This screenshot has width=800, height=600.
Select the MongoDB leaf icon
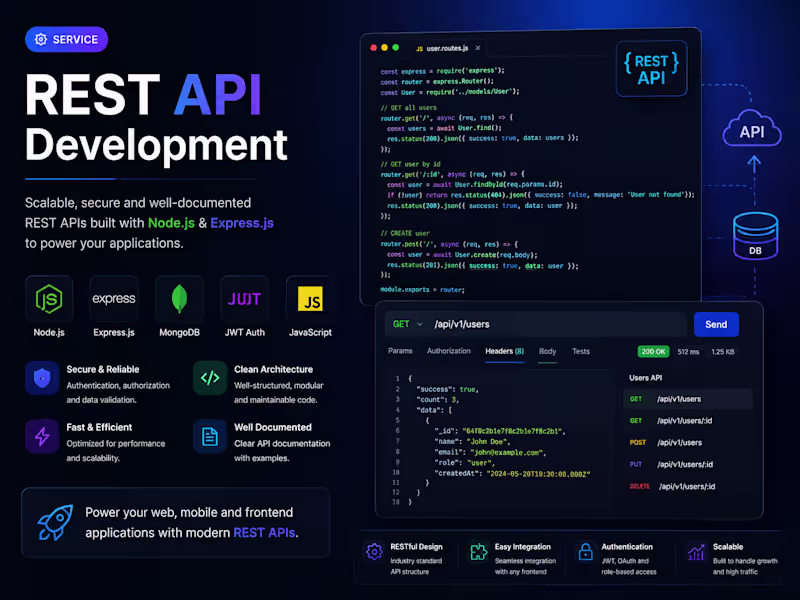coord(179,298)
